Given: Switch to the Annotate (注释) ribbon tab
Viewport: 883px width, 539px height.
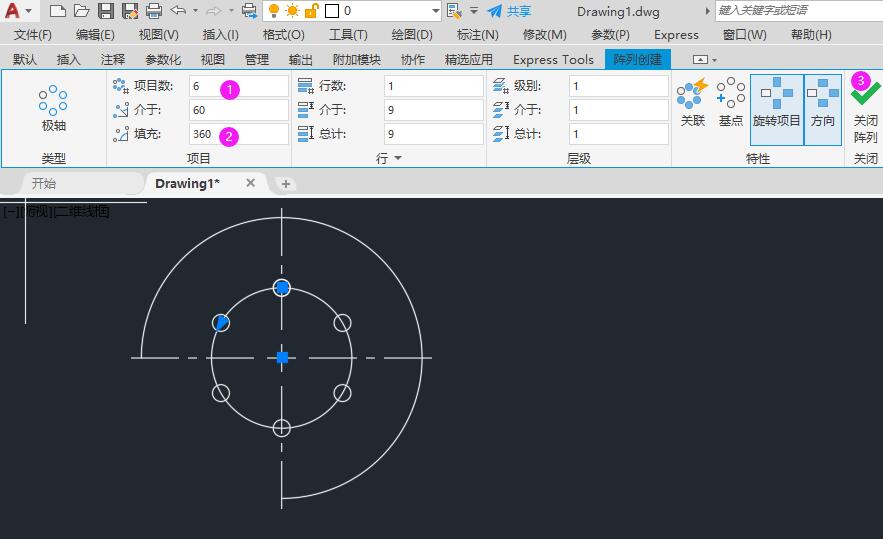Looking at the screenshot, I should click(x=113, y=59).
